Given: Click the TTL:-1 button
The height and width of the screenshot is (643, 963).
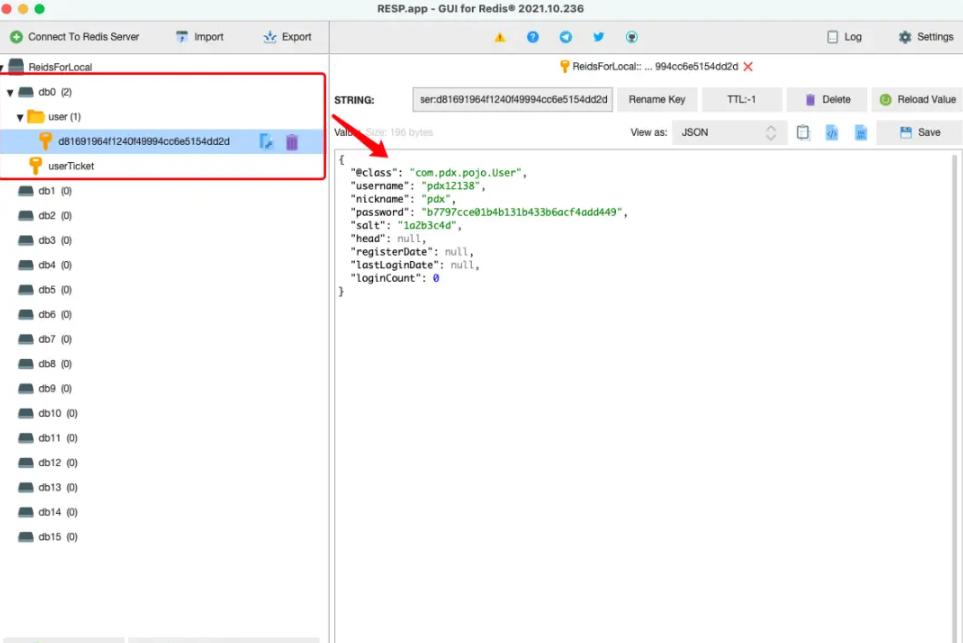Looking at the screenshot, I should click(x=741, y=99).
